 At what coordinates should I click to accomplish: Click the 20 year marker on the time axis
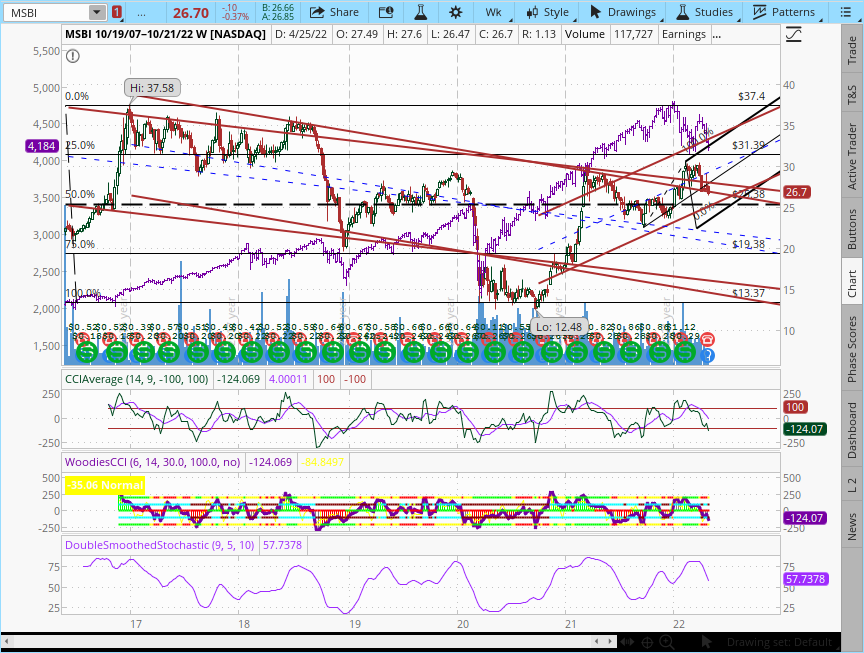(x=463, y=624)
